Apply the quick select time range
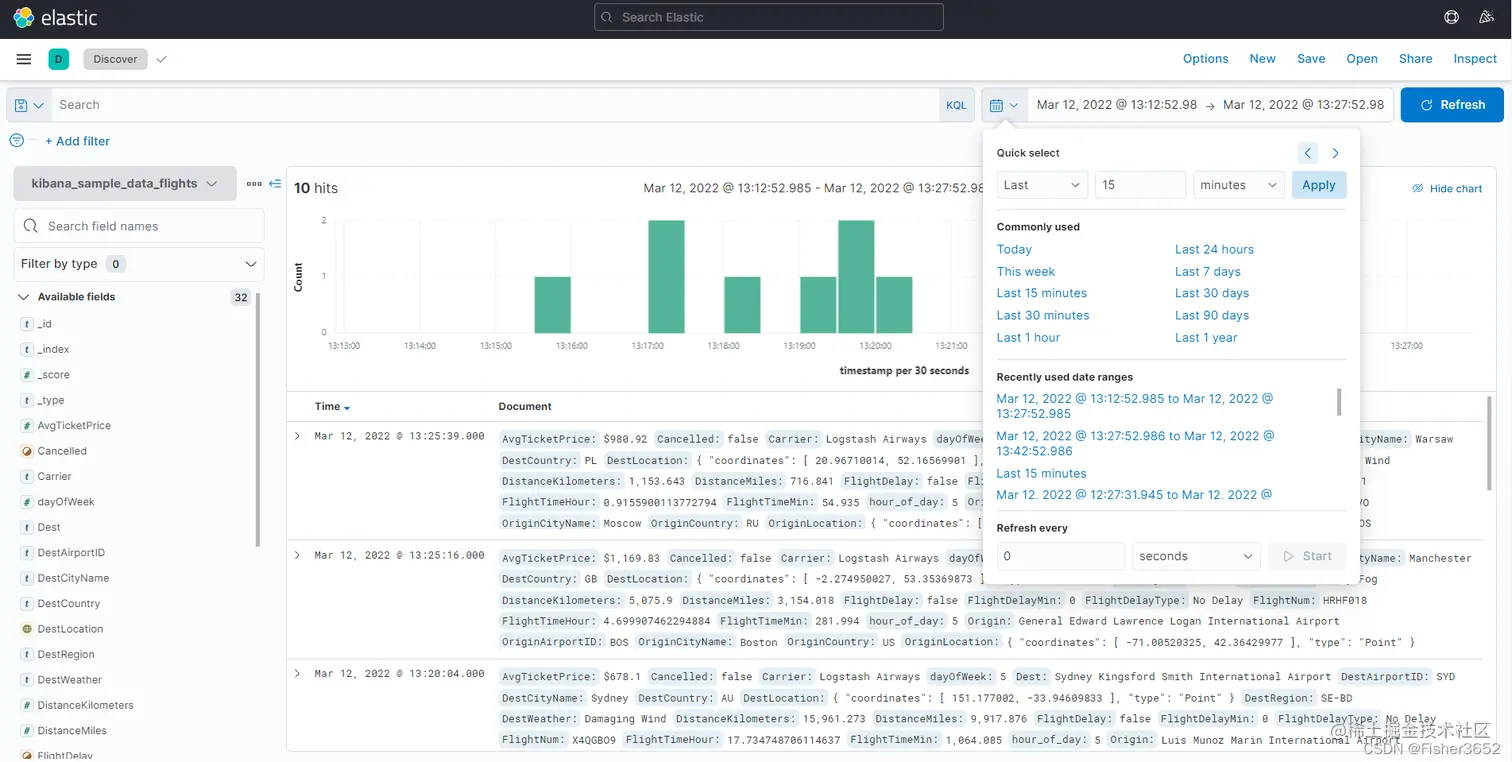The image size is (1512, 762). [x=1319, y=185]
